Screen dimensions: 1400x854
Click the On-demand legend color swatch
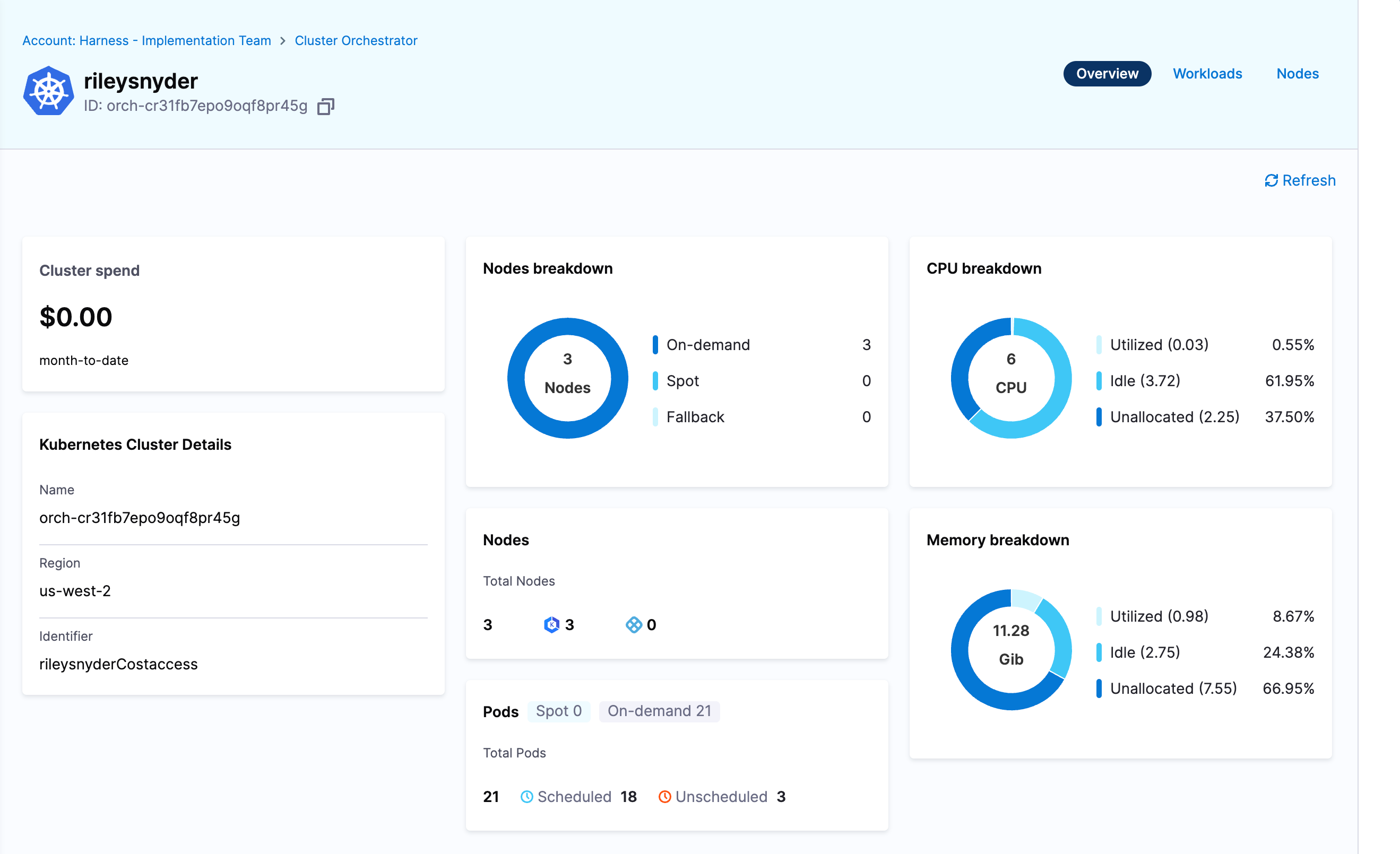[655, 345]
